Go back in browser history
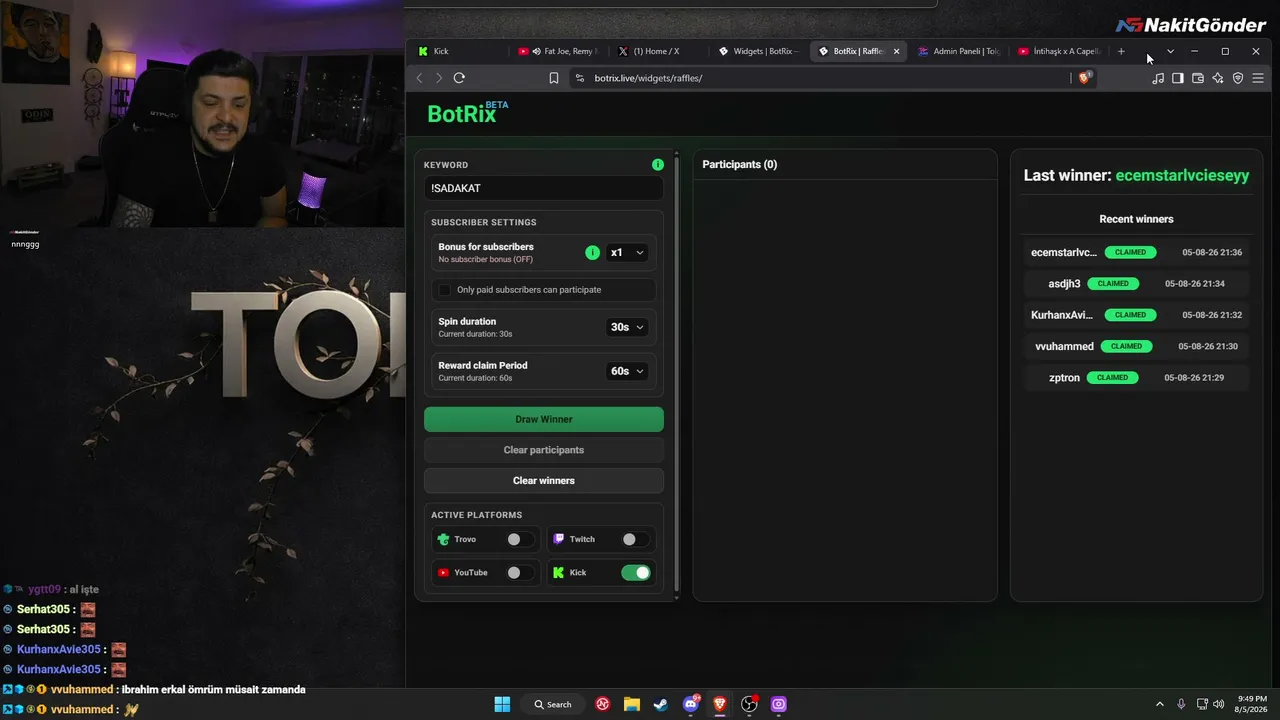The image size is (1280, 720). tap(420, 78)
